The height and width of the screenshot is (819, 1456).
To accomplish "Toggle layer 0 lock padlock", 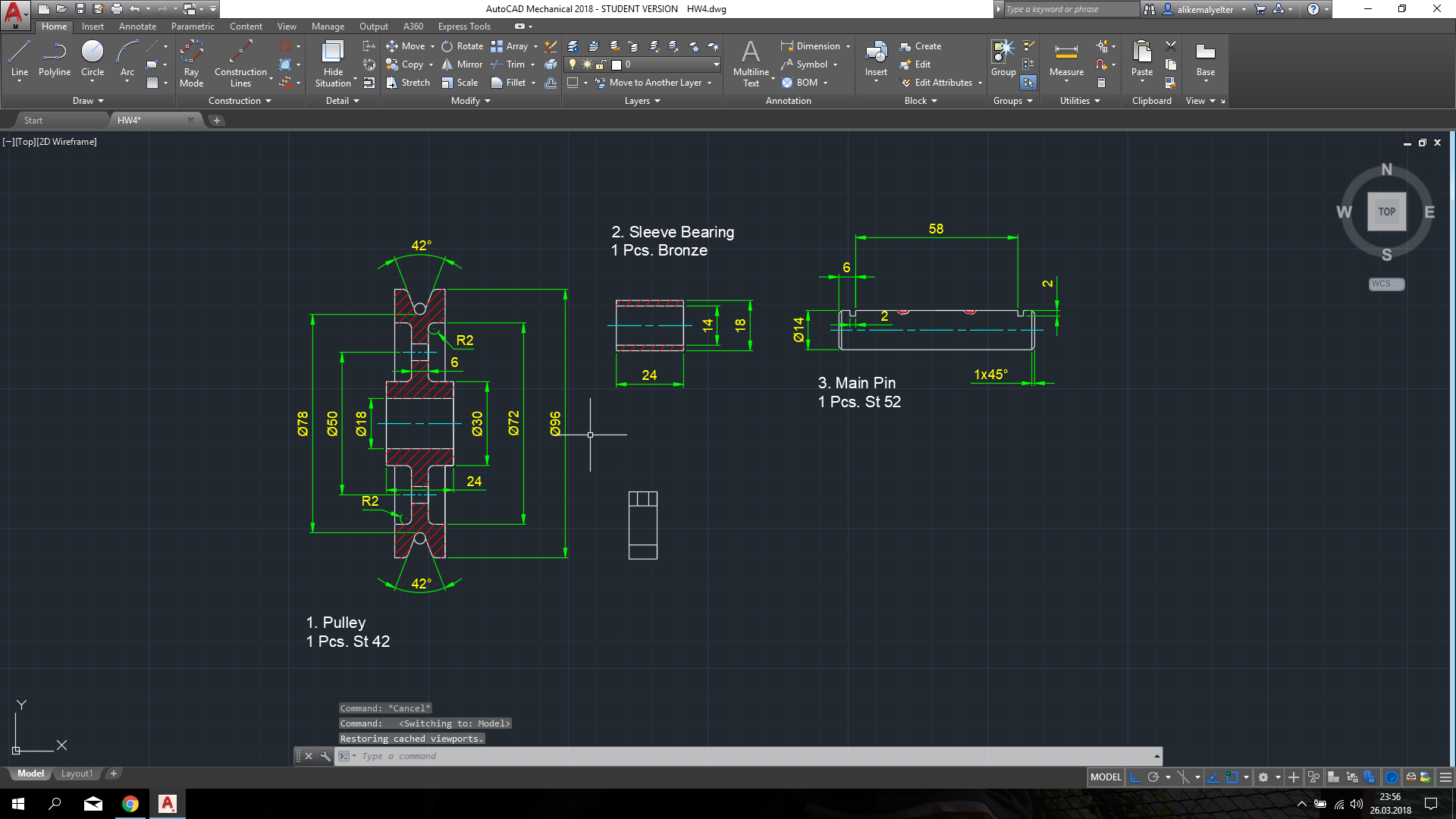I will click(601, 64).
